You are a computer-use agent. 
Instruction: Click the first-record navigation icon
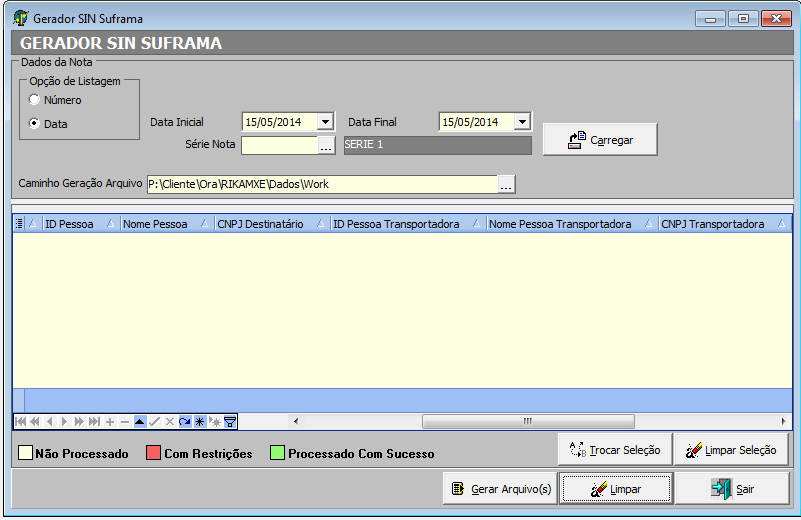[20, 422]
